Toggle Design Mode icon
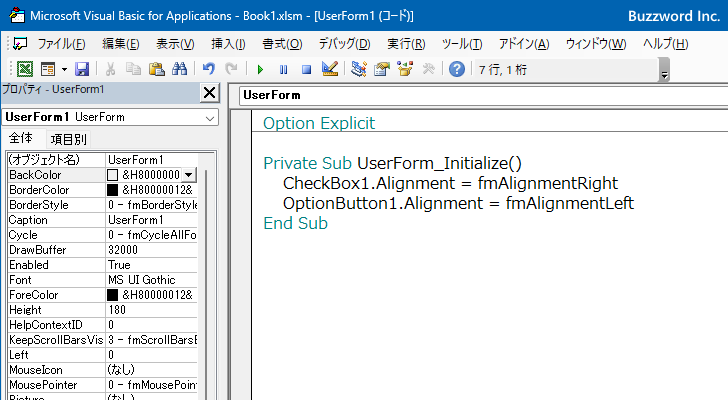Screen dimensions: 728x400 [330, 69]
